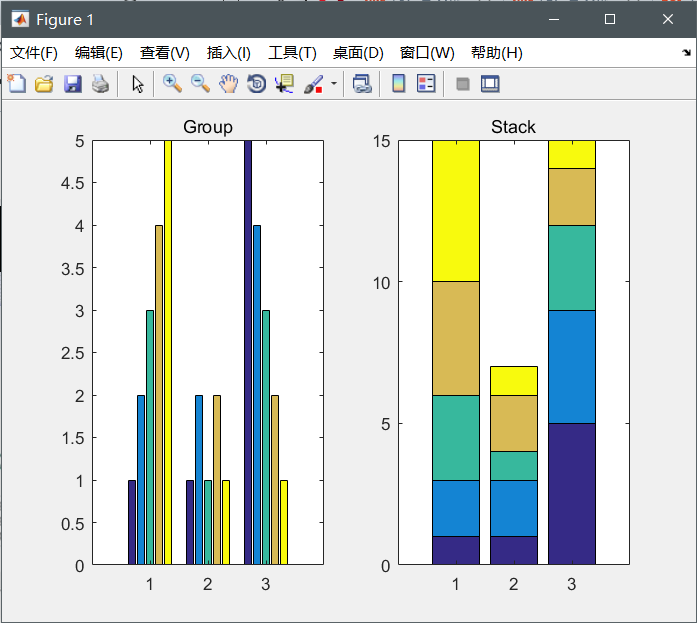697x623 pixels.
Task: Click the Stack plot title
Action: tap(513, 127)
